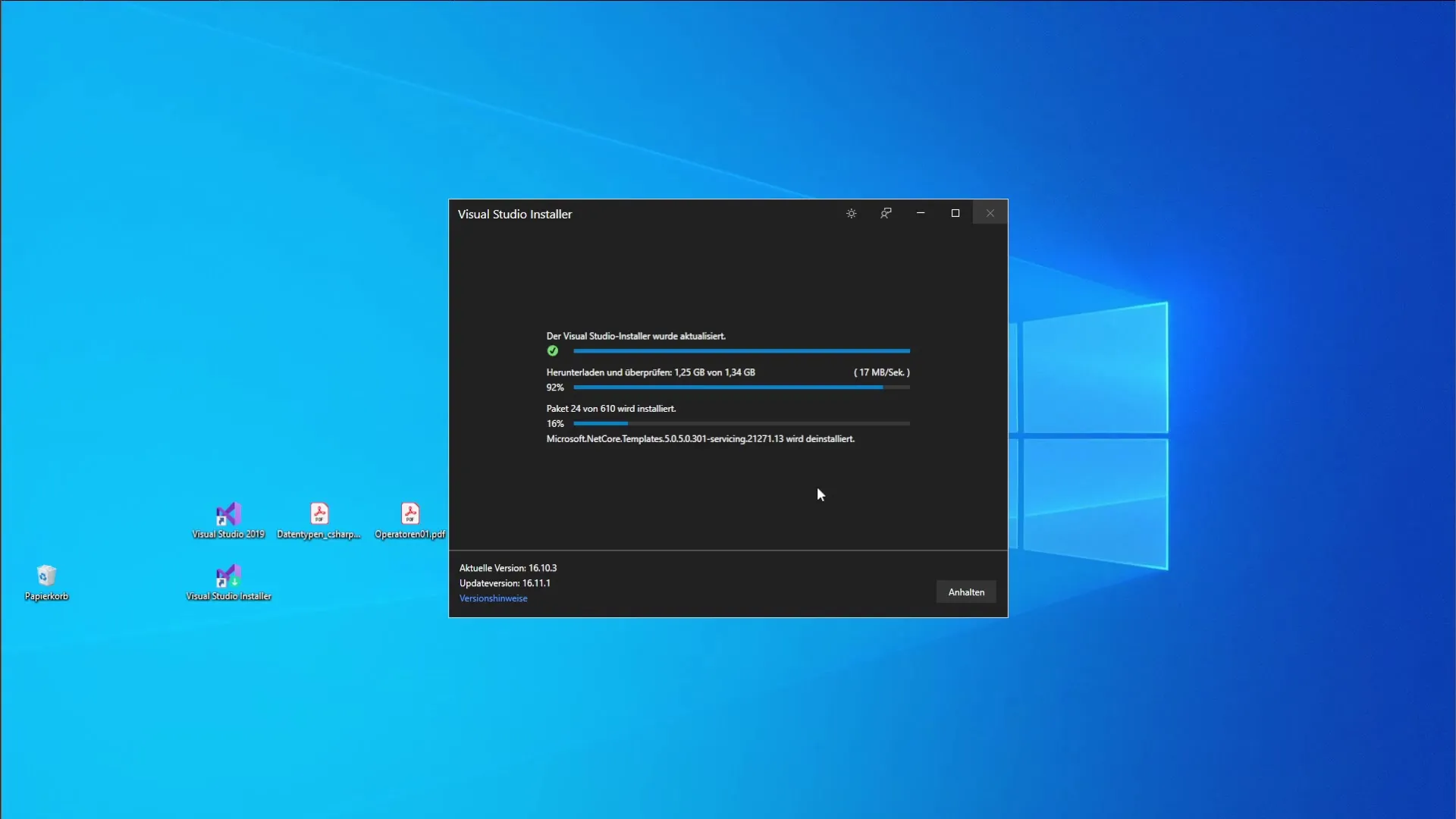Screen dimensions: 1456x819
Task: Minimize the Visual Studio Installer window
Action: (921, 214)
